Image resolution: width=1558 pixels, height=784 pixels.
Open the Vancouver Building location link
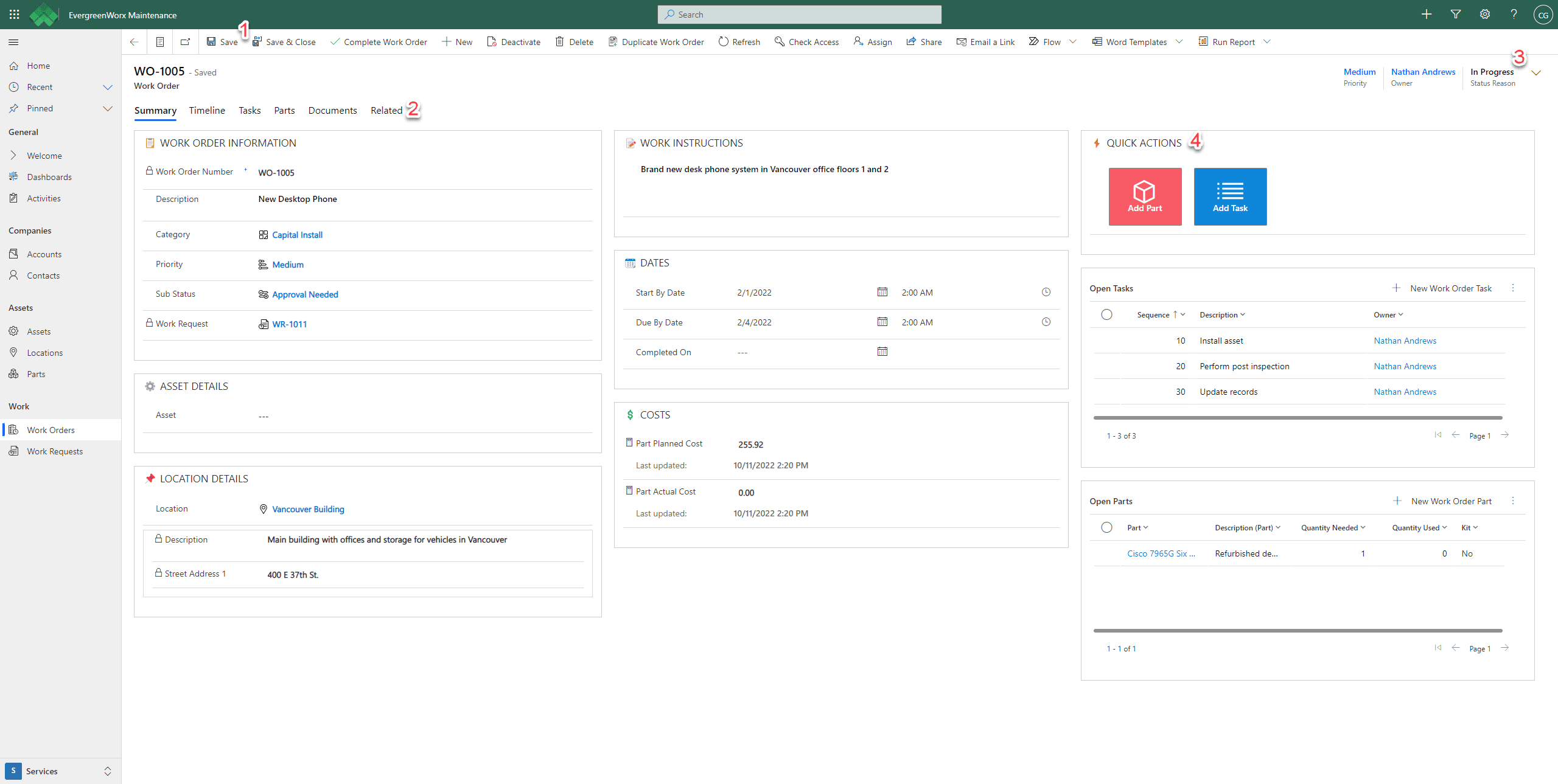pos(307,509)
